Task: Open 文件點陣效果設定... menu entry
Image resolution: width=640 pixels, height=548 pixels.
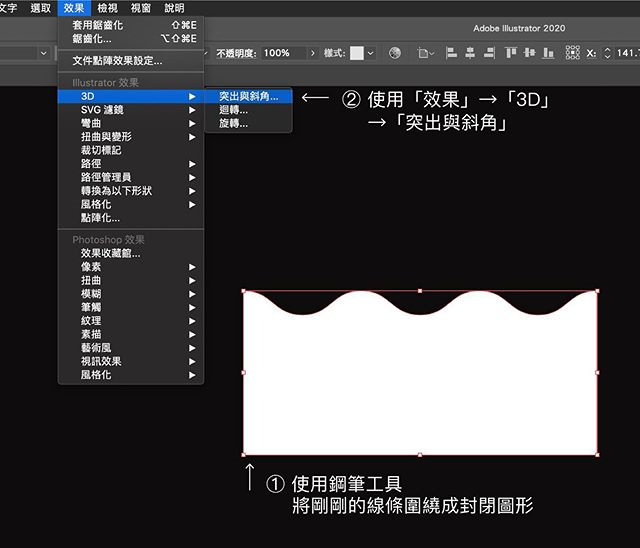Action: click(131, 61)
